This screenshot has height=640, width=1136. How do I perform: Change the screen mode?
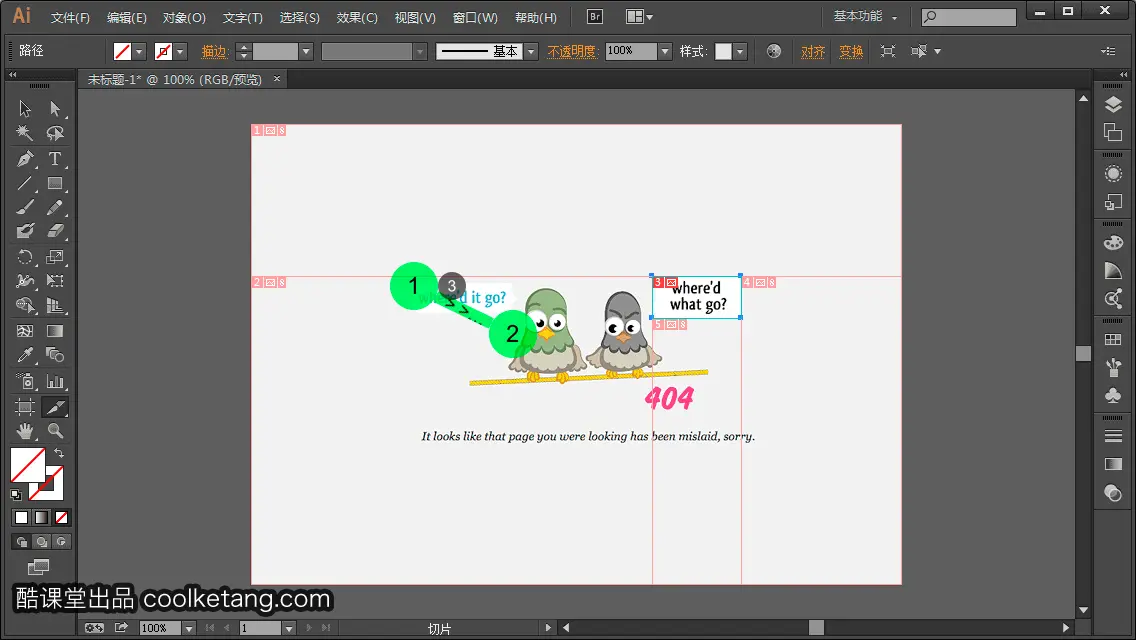tap(38, 567)
